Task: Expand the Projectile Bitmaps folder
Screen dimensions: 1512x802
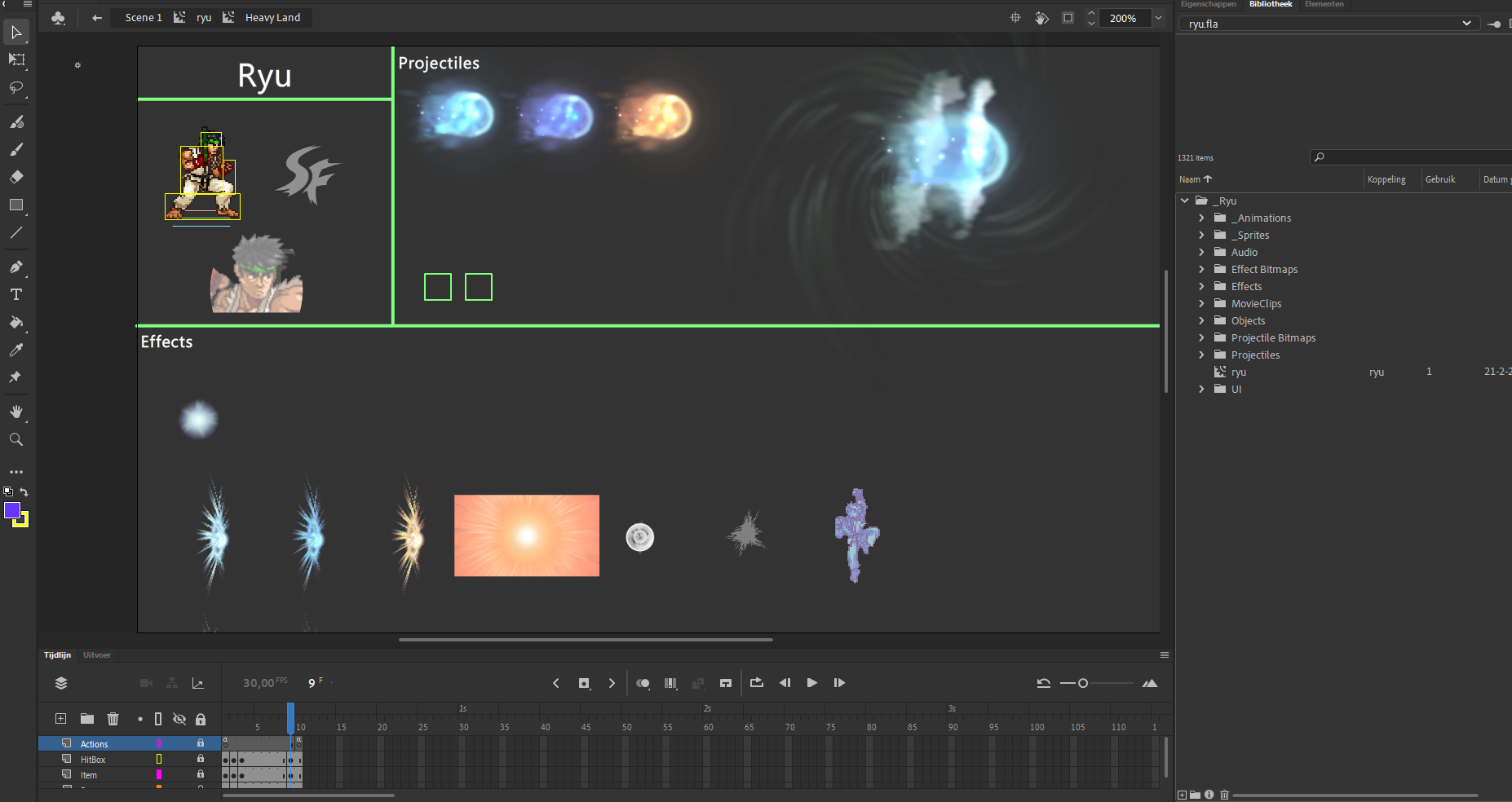Action: click(1201, 337)
